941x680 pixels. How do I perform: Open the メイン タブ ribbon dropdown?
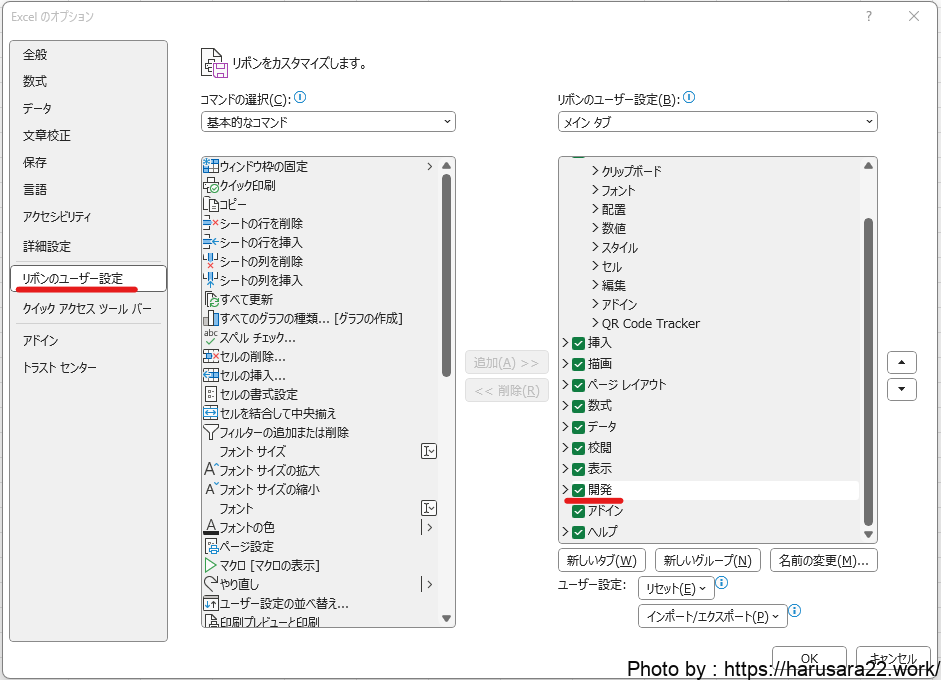point(717,122)
